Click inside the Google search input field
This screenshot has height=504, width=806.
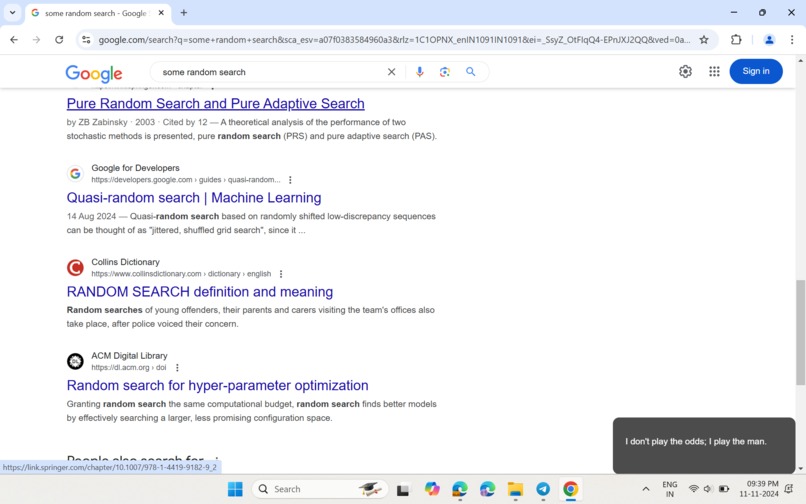(270, 72)
